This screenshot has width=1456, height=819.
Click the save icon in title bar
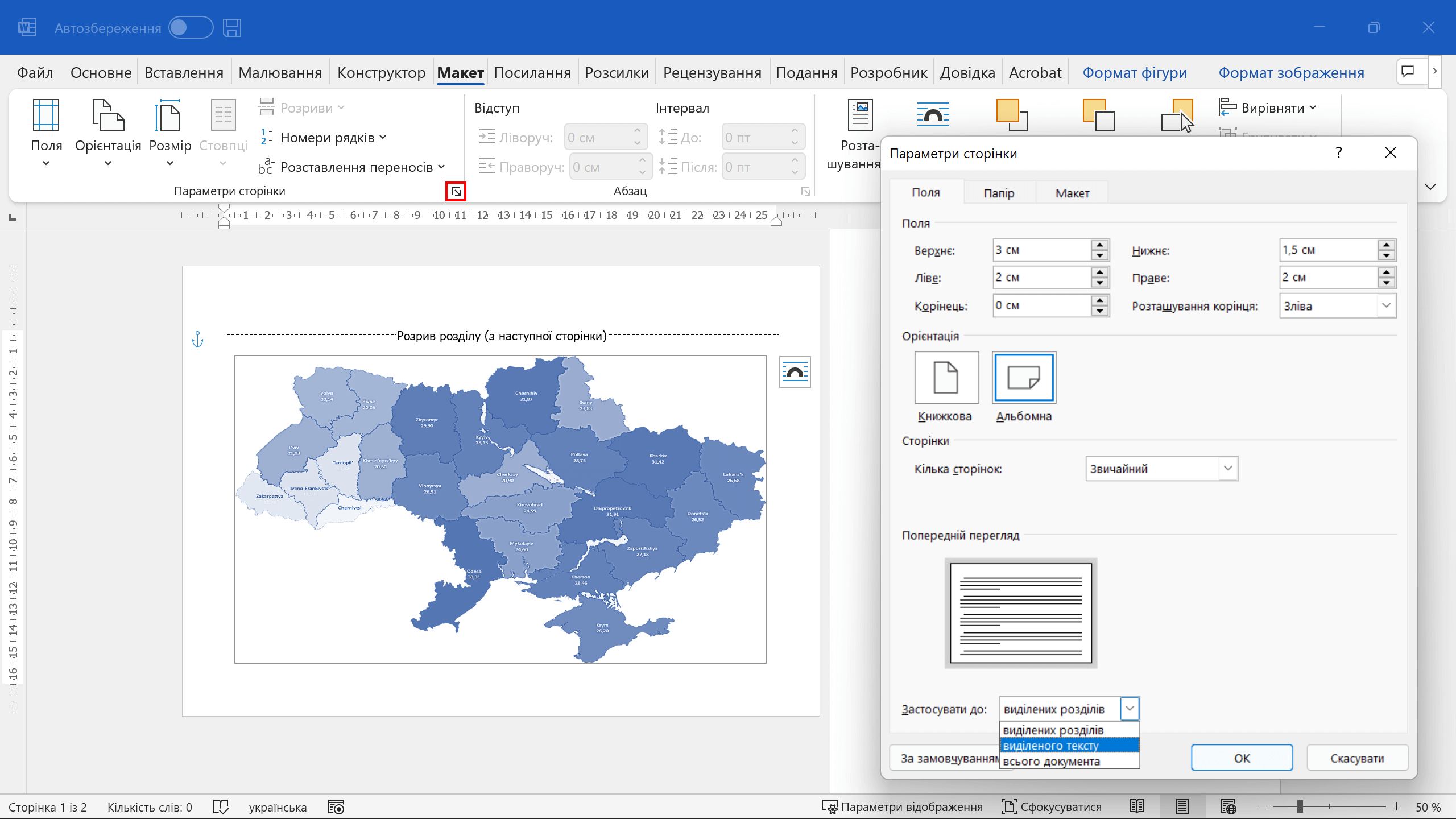(x=231, y=28)
